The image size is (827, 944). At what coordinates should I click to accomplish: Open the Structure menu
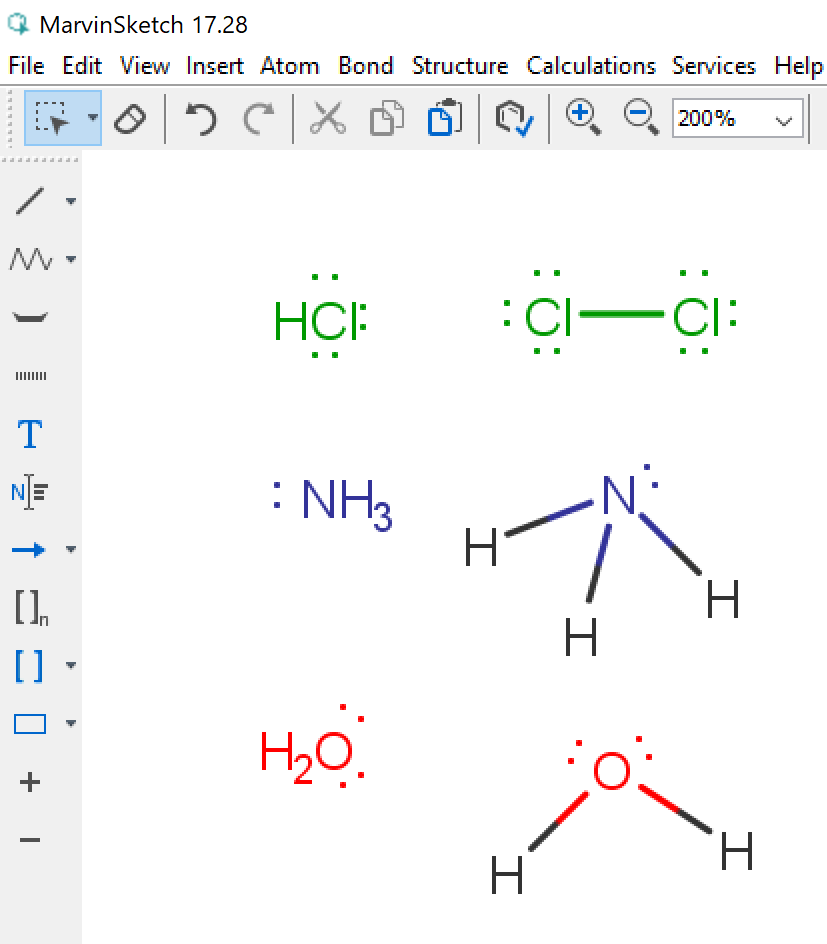click(x=459, y=66)
